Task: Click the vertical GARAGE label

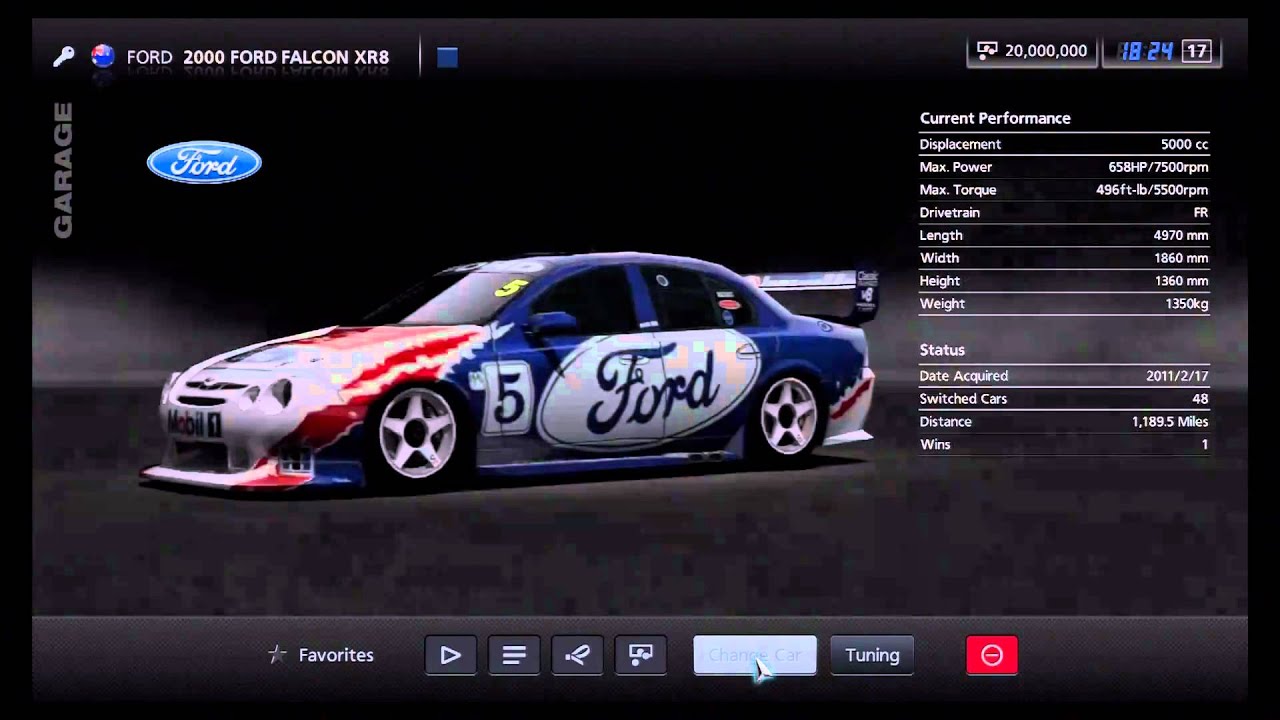Action: click(63, 170)
